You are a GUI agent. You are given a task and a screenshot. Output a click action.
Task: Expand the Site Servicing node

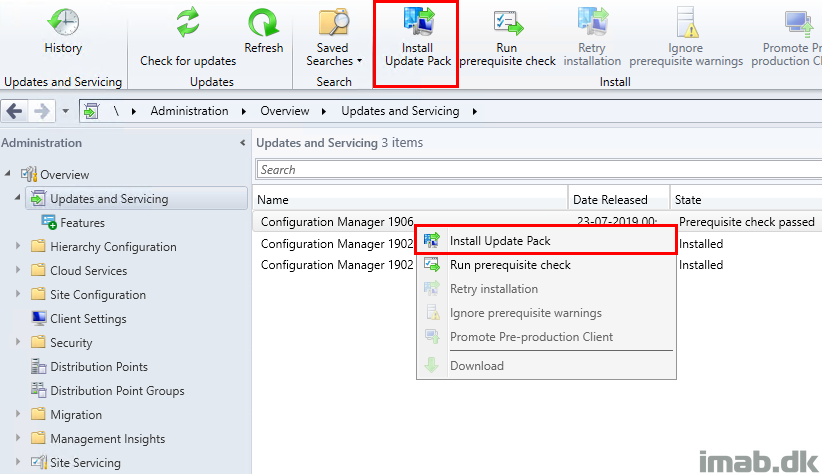tap(18, 462)
